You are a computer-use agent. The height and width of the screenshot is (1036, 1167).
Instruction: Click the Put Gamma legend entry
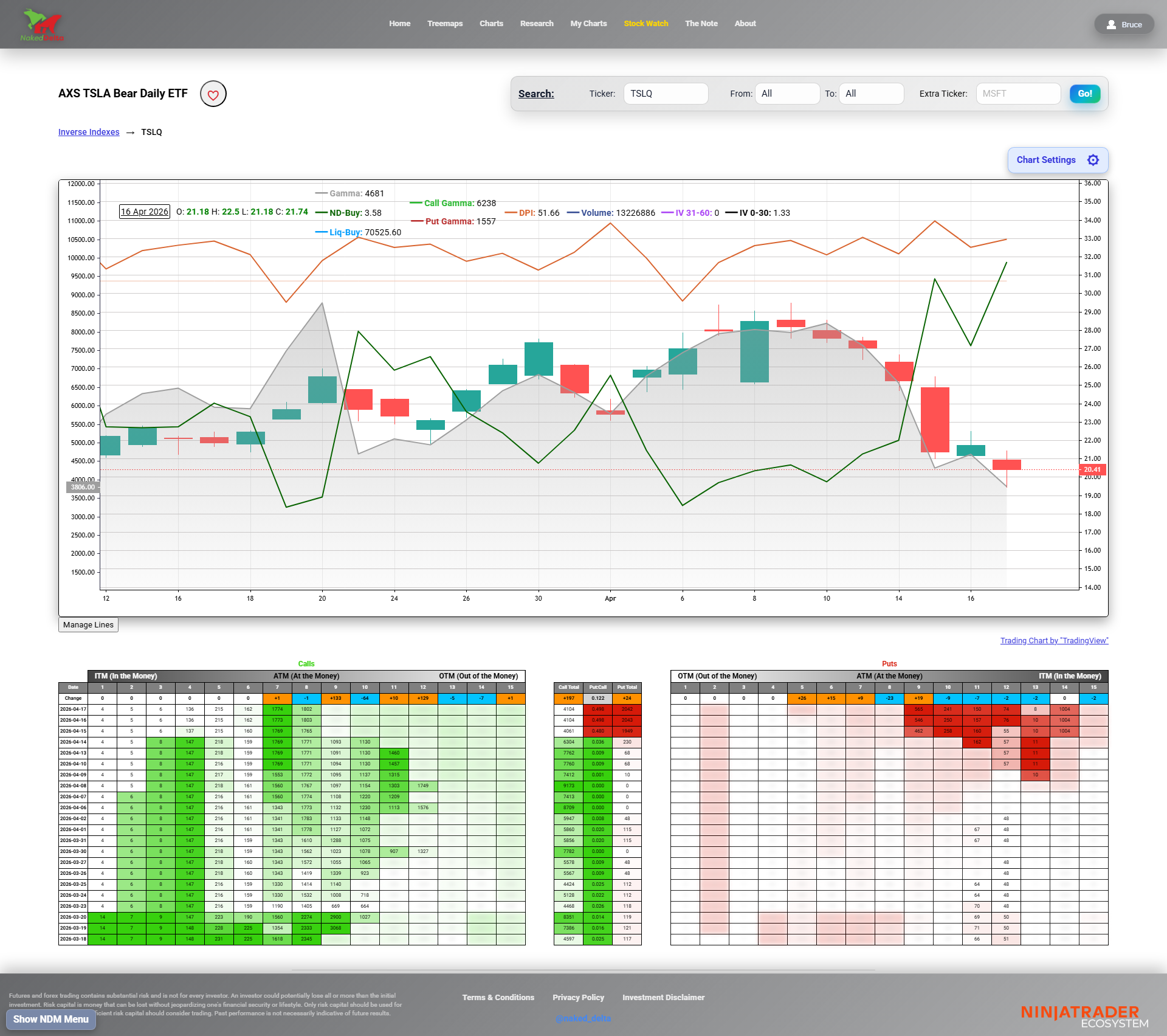453,221
